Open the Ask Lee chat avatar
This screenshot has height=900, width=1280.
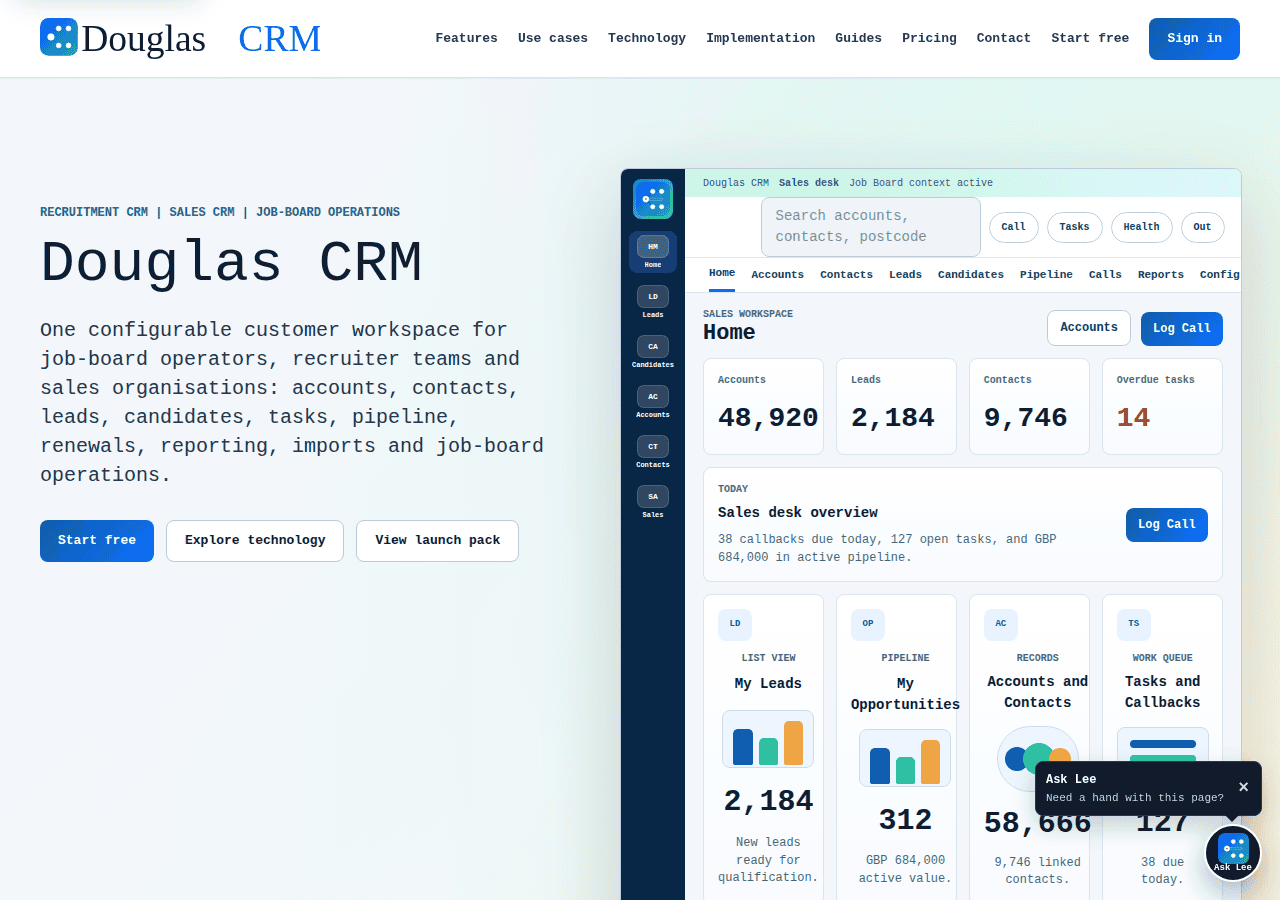pos(1233,852)
